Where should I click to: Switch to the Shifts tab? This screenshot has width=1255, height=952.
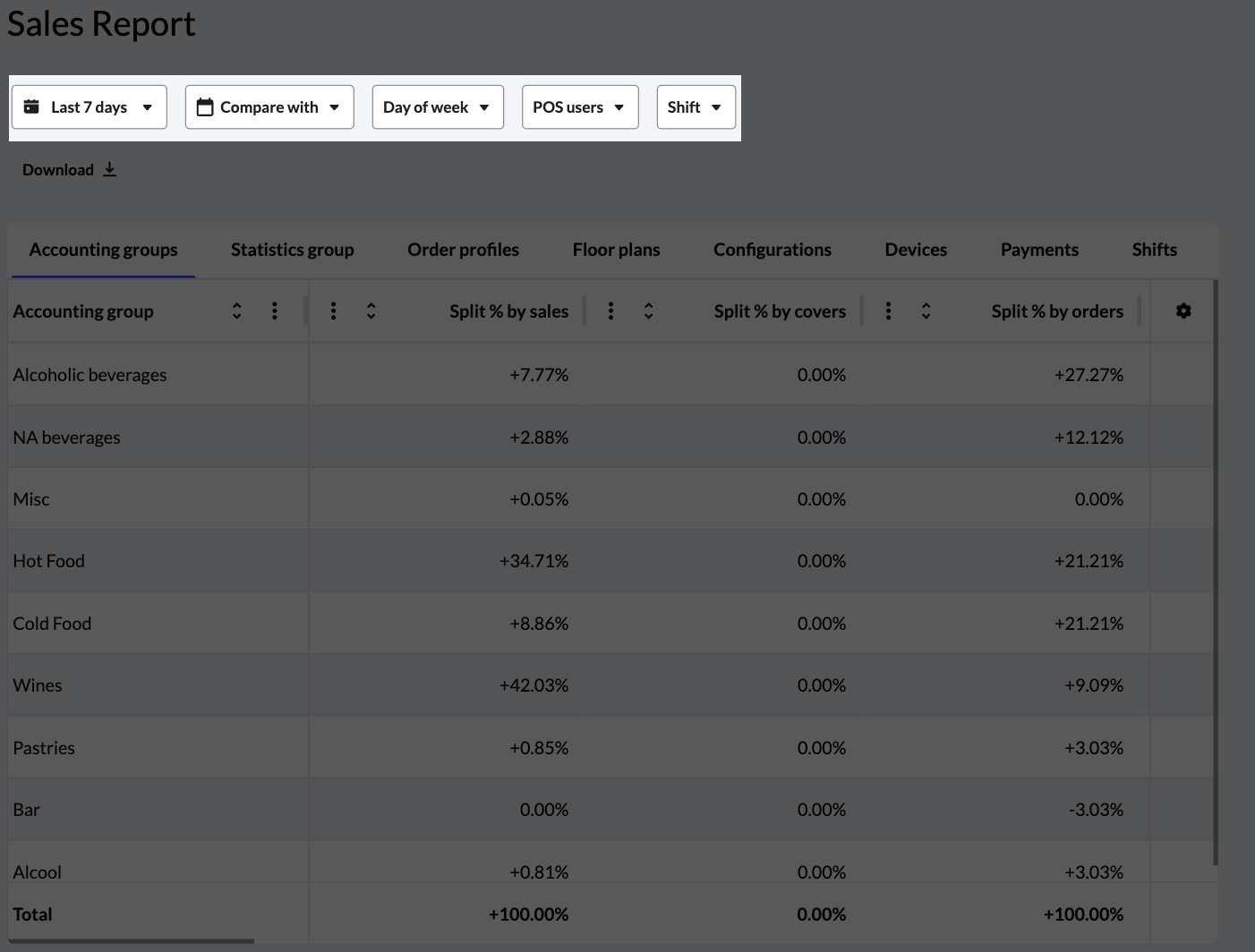coord(1153,250)
